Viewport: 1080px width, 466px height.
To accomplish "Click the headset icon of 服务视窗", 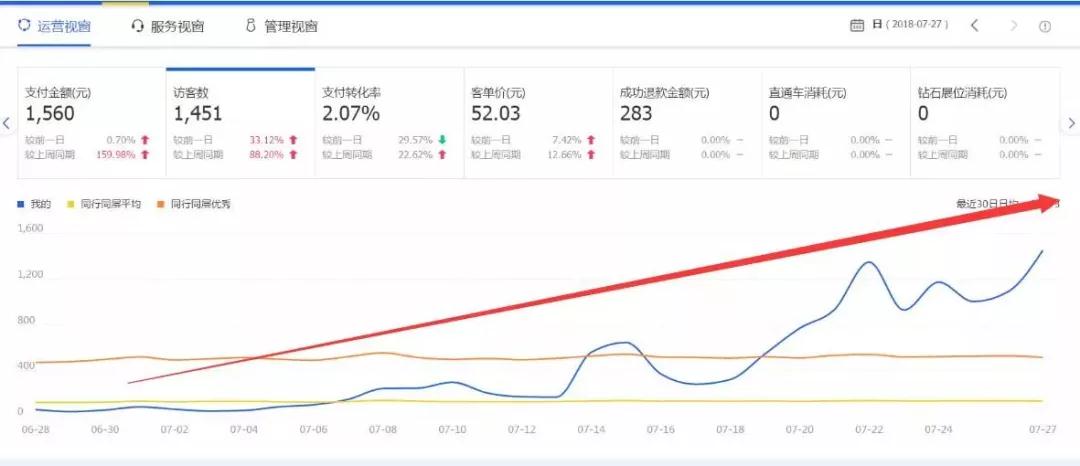I will pos(138,26).
